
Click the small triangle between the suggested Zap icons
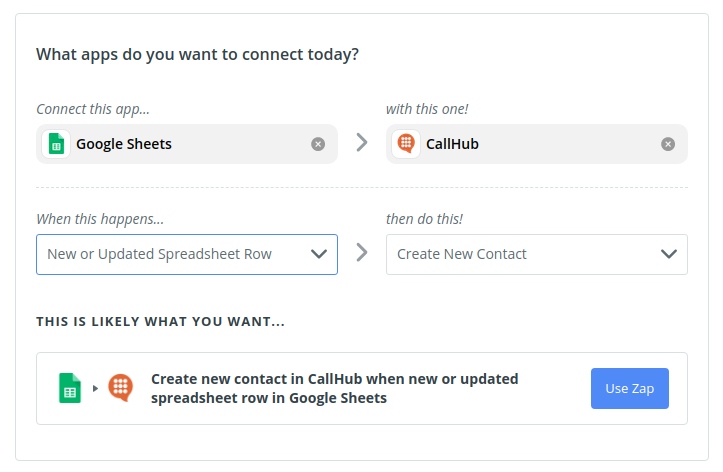point(95,389)
